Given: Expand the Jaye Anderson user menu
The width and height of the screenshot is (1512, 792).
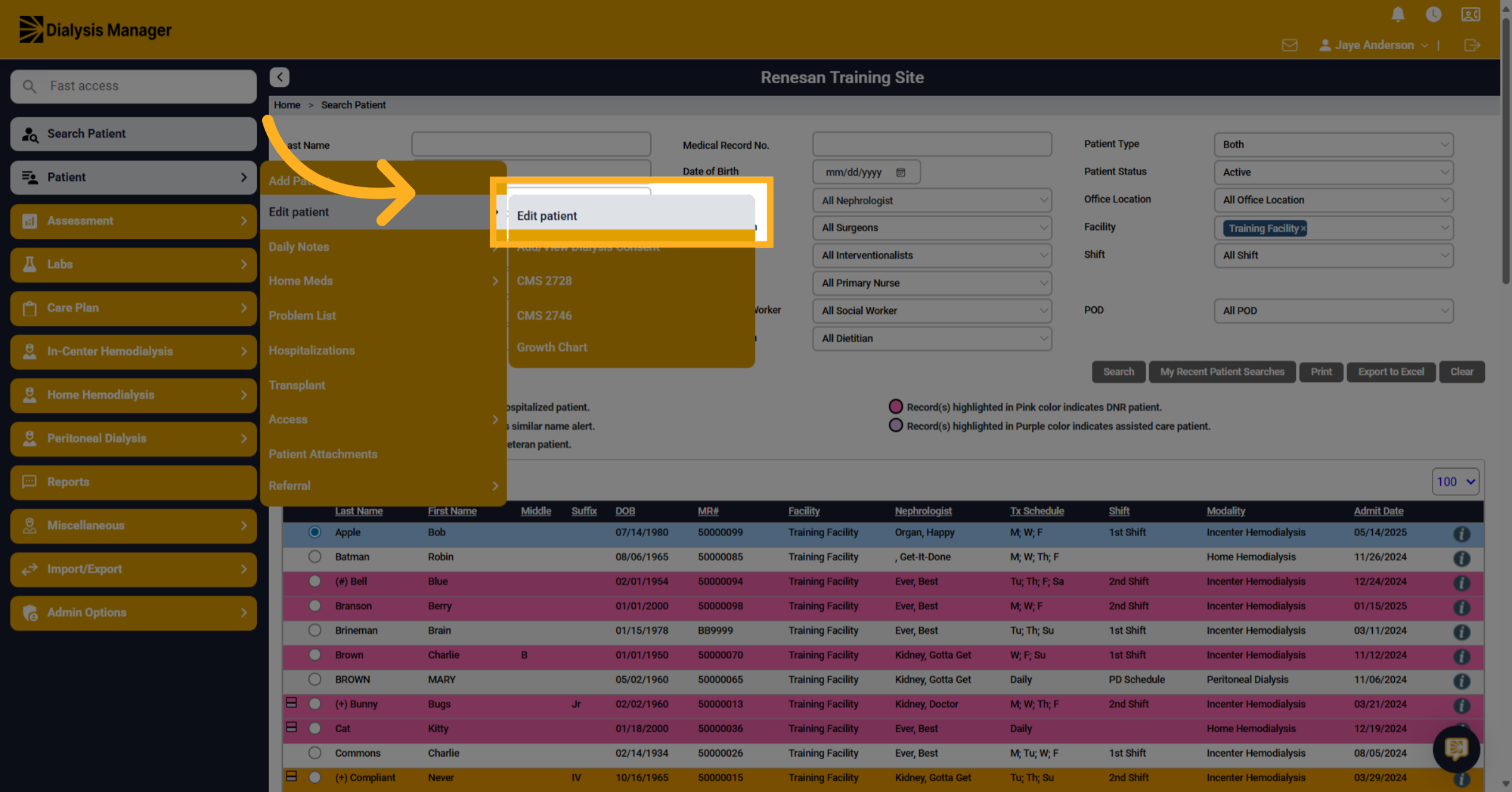Looking at the screenshot, I should pyautogui.click(x=1374, y=45).
